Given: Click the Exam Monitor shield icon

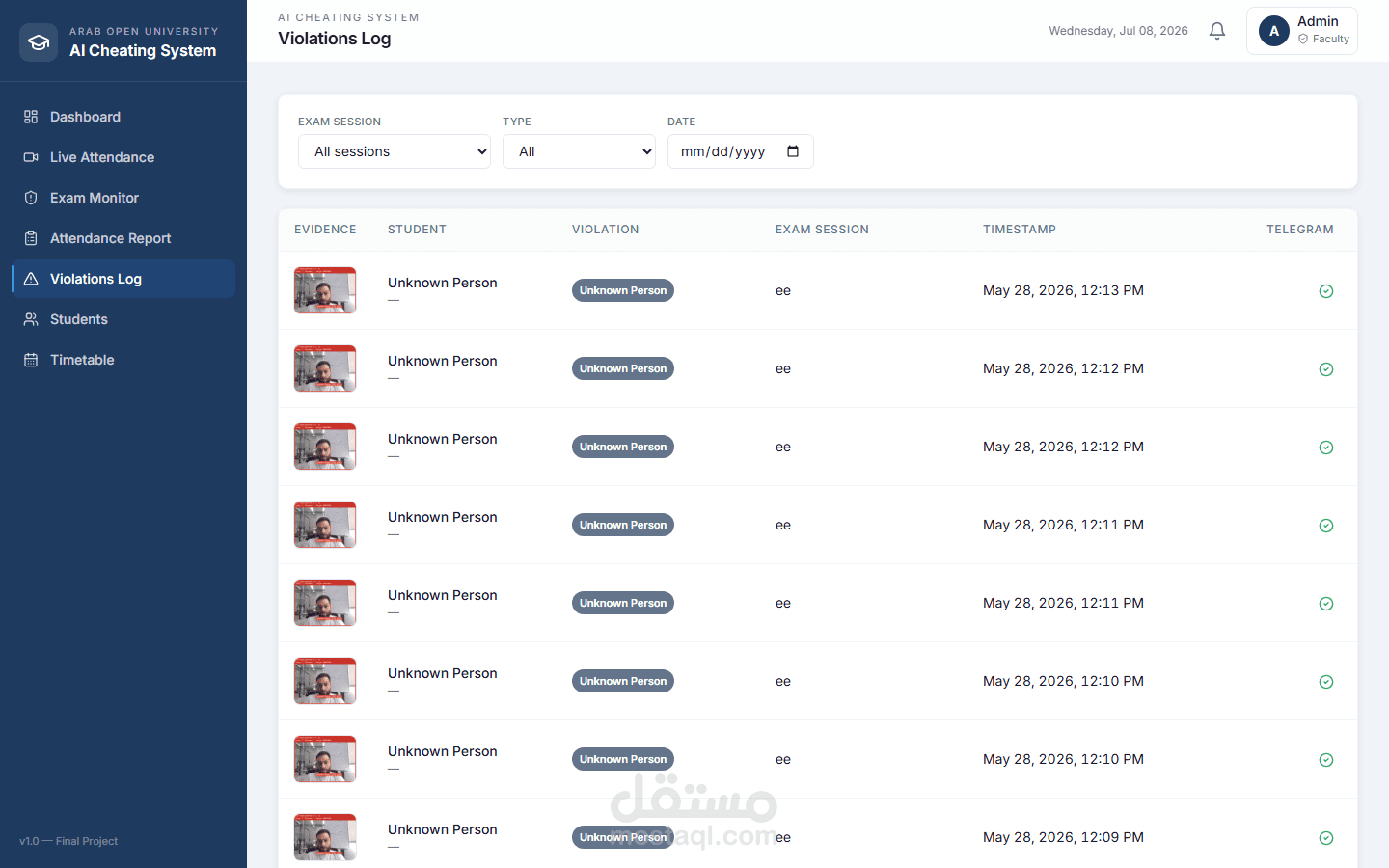Looking at the screenshot, I should [x=31, y=198].
